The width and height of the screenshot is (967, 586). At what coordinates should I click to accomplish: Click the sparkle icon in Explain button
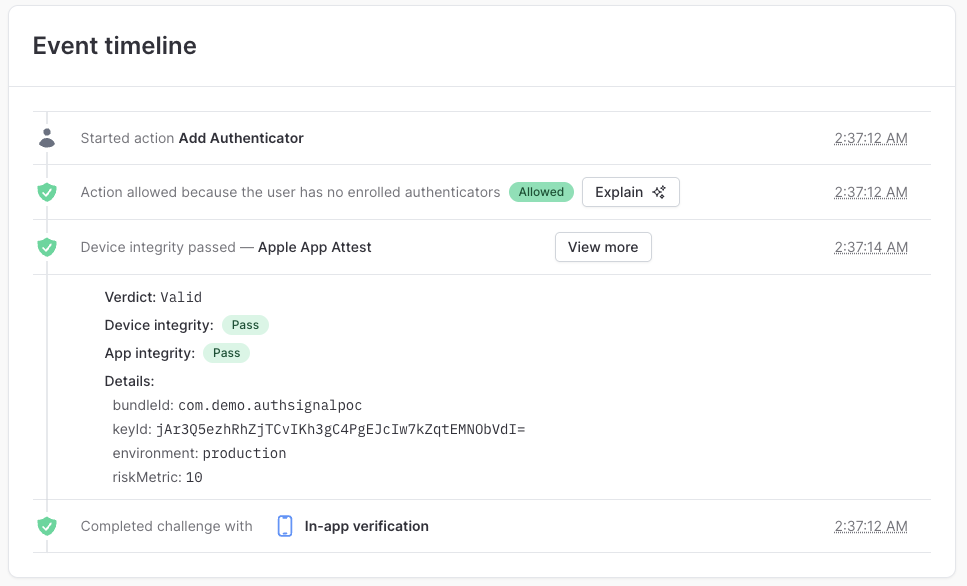659,192
